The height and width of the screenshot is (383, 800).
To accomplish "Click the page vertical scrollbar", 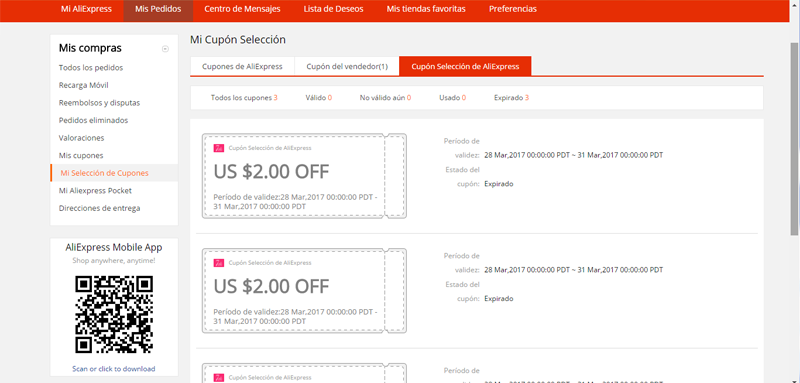I will [795, 138].
